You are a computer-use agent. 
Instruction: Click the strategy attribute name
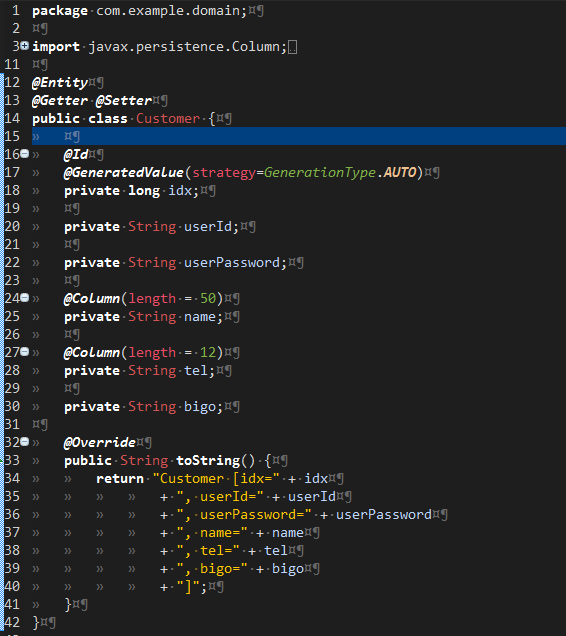click(224, 172)
